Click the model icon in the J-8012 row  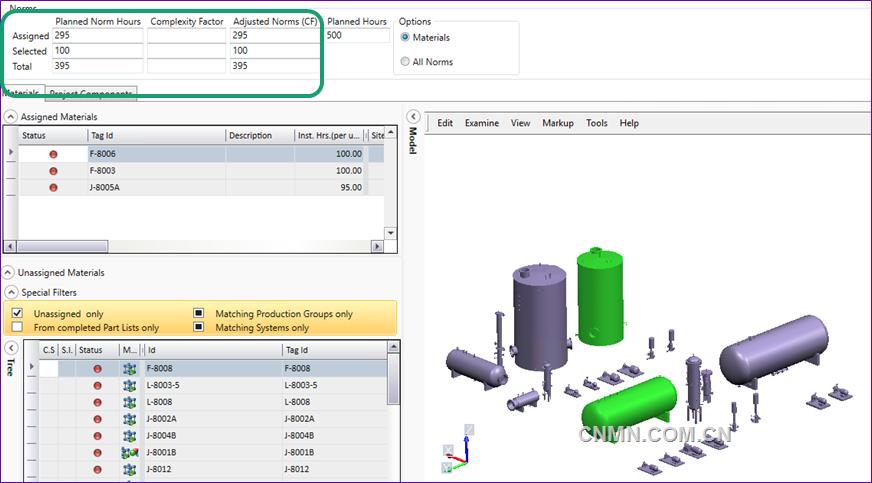pyautogui.click(x=129, y=469)
